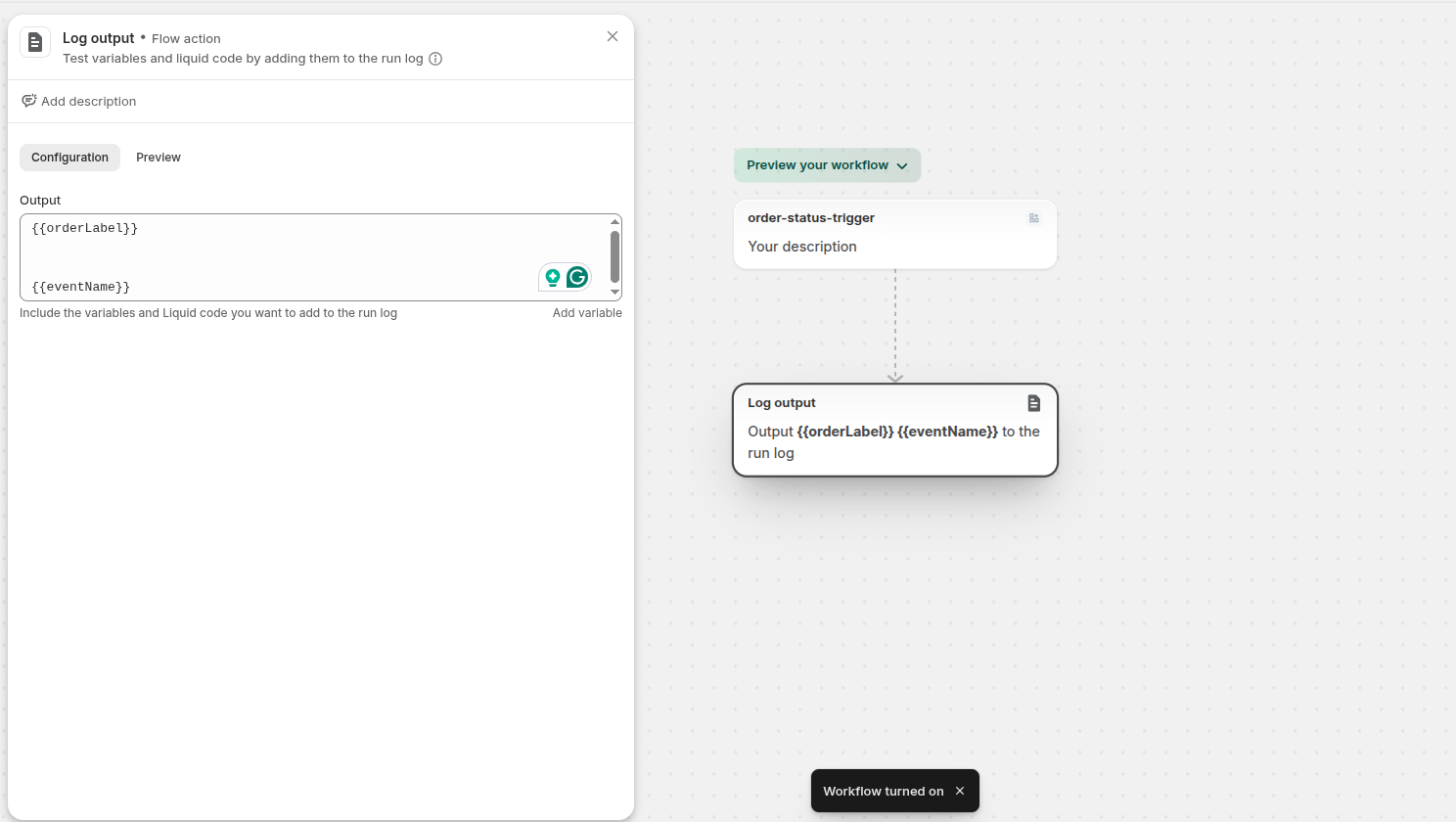Screen dimensions: 1456x822
Task: Click the trigger icon on order-status-trigger card
Action: pos(1034,218)
